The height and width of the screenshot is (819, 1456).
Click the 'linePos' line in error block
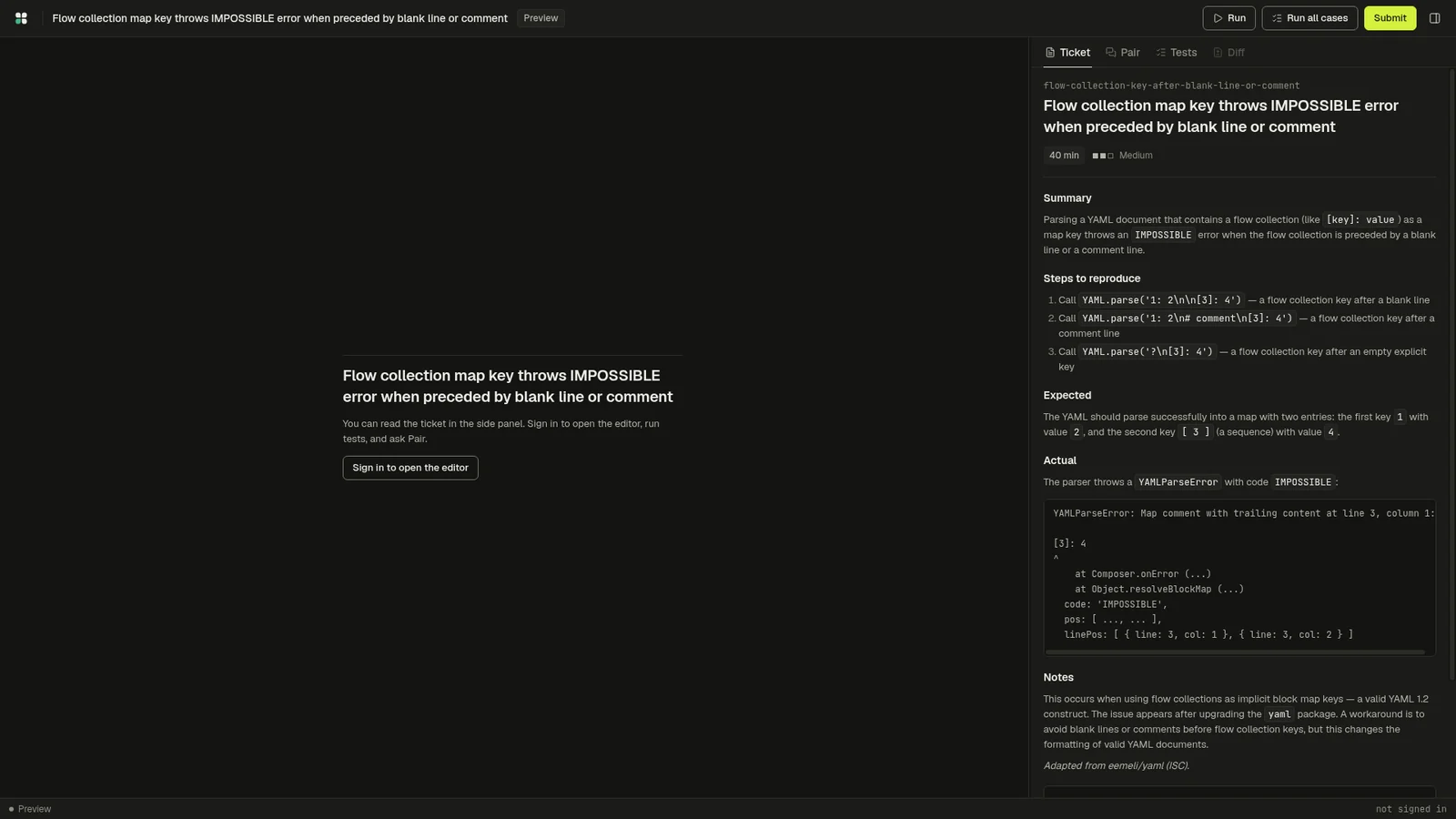click(1208, 634)
